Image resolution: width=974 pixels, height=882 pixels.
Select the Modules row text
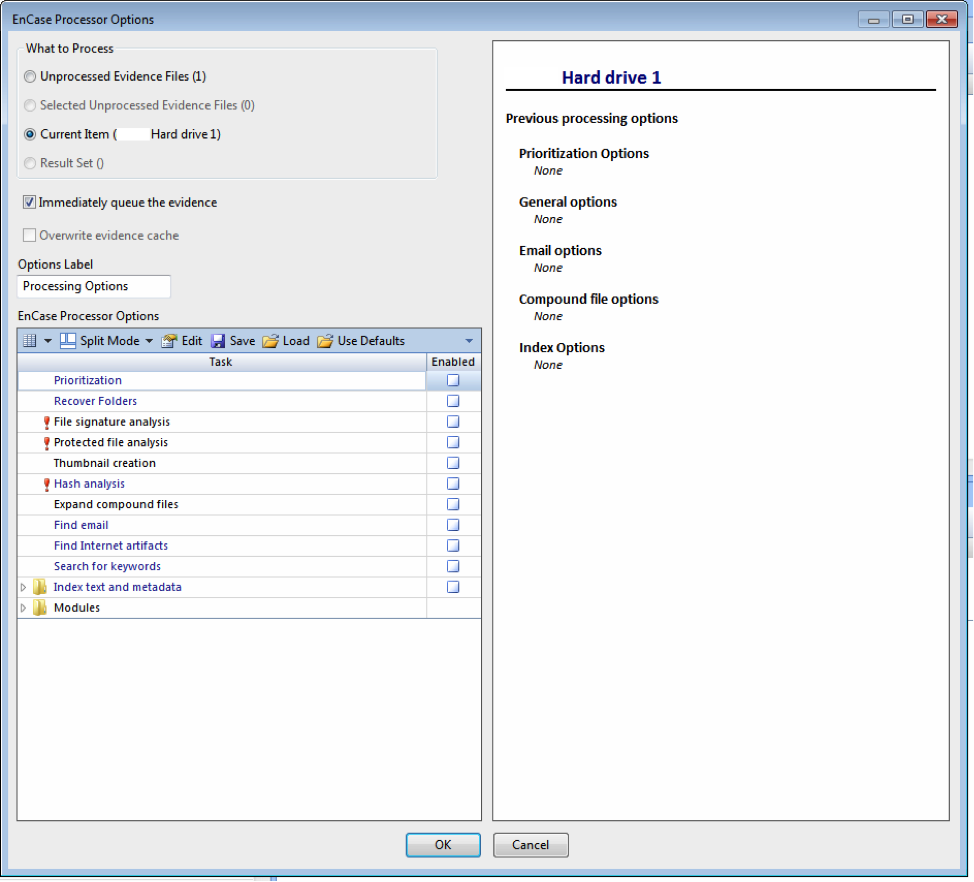[76, 607]
